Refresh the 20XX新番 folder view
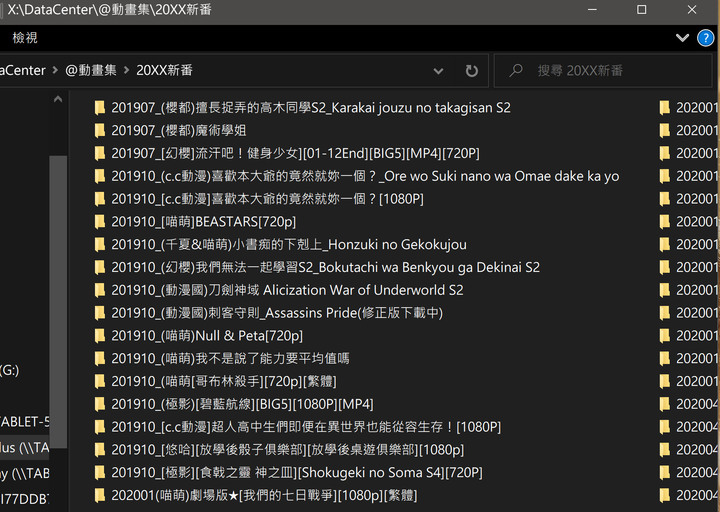Image resolution: width=720 pixels, height=512 pixels. pyautogui.click(x=472, y=71)
